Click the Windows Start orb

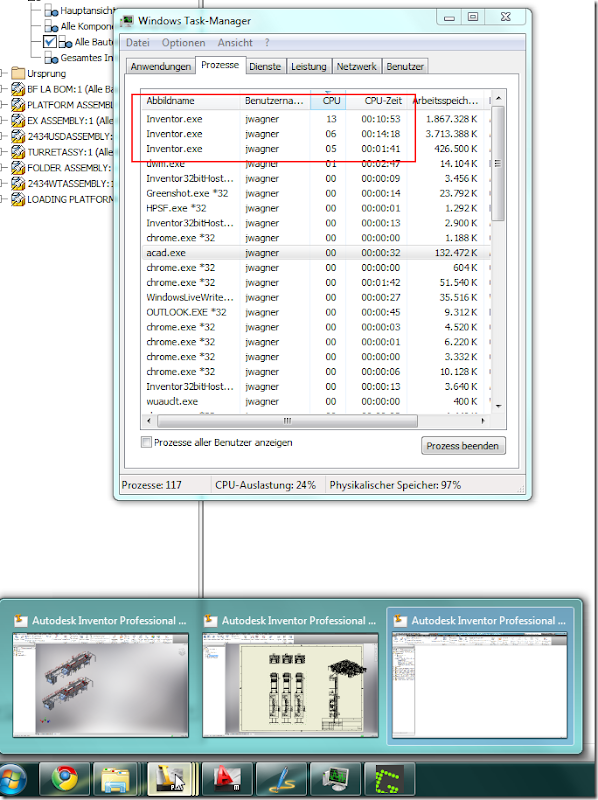point(13,781)
